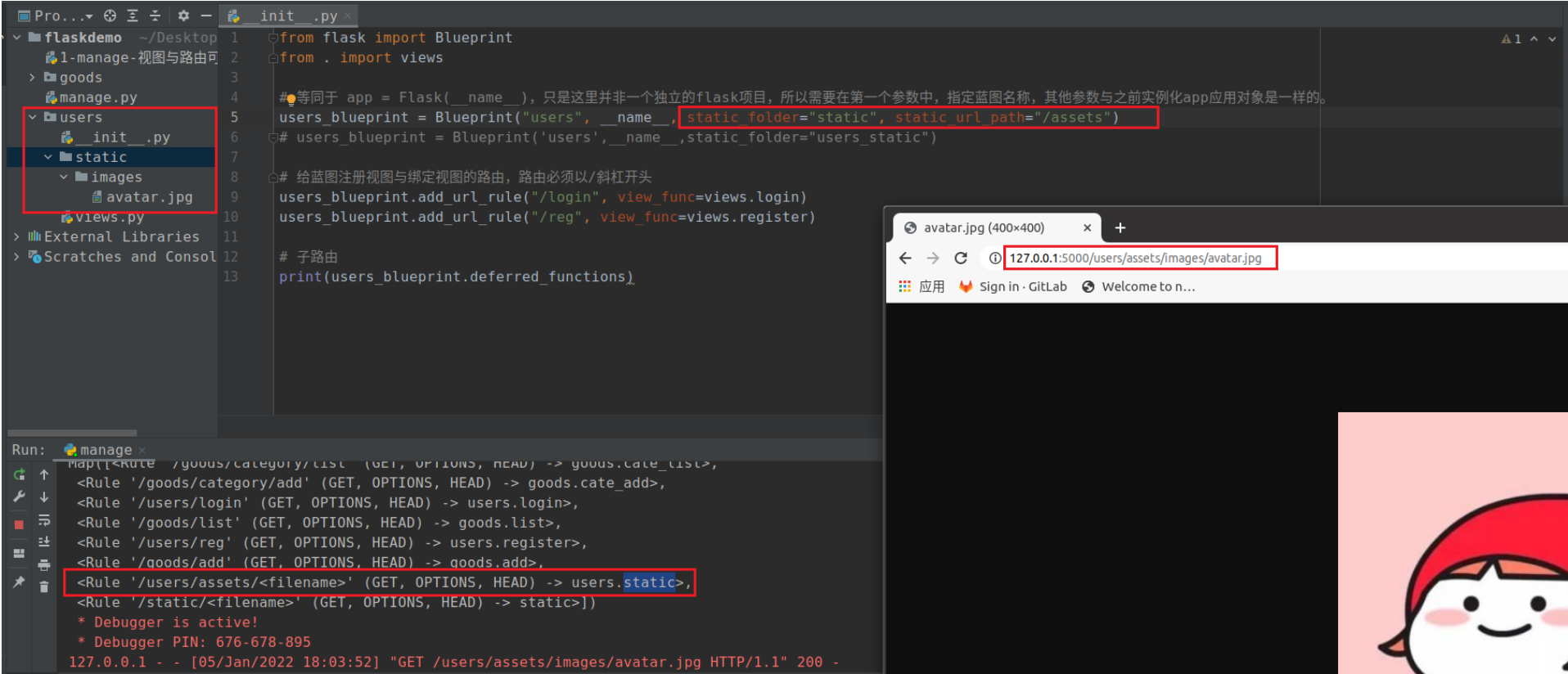1568x674 pixels.
Task: Toggle soft-wrap in Run console
Action: 44,520
